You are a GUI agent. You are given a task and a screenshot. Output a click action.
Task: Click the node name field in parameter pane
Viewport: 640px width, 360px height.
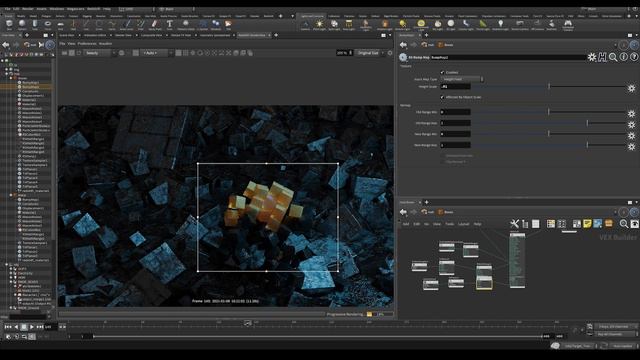508,58
